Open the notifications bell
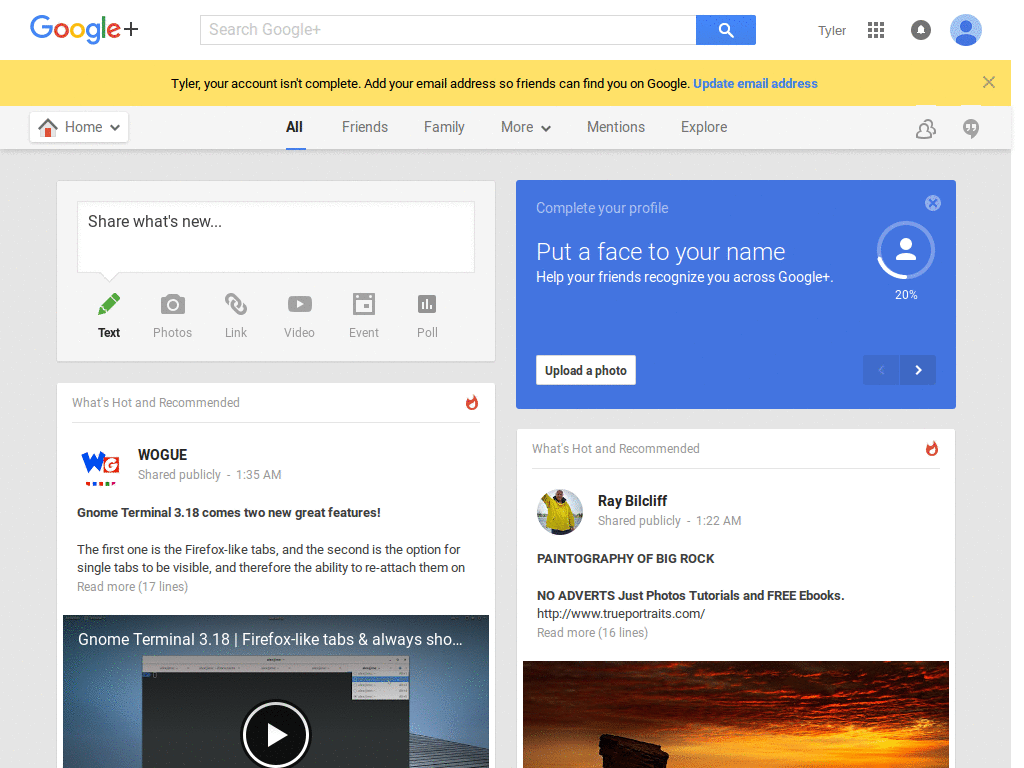 pyautogui.click(x=921, y=30)
